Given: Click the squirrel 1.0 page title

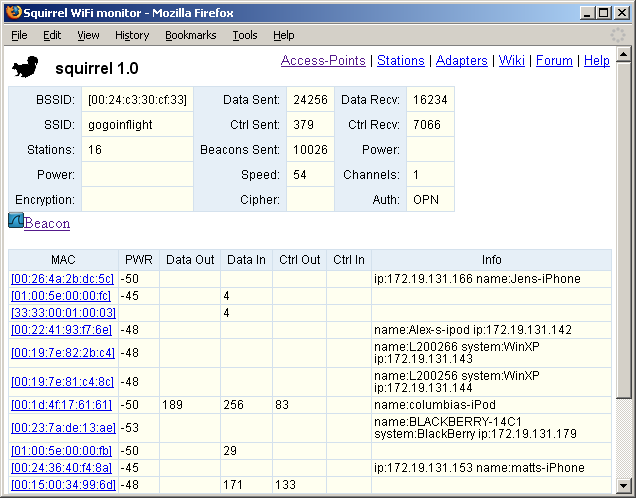Looking at the screenshot, I should pyautogui.click(x=97, y=69).
